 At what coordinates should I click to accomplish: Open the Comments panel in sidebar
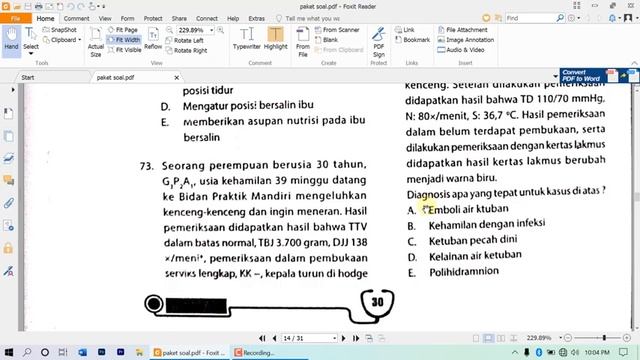coord(8,180)
